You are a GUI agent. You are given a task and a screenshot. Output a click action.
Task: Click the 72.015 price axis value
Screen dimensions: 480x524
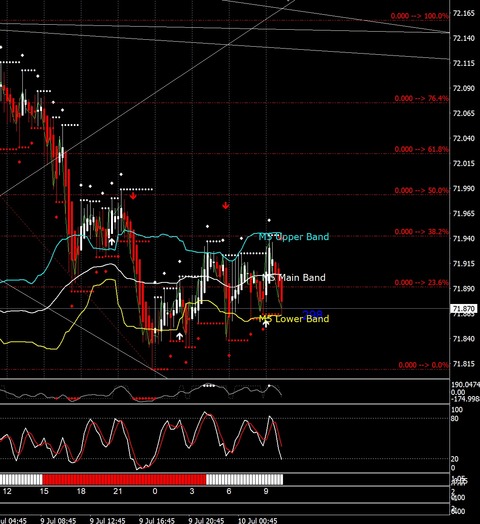point(464,163)
